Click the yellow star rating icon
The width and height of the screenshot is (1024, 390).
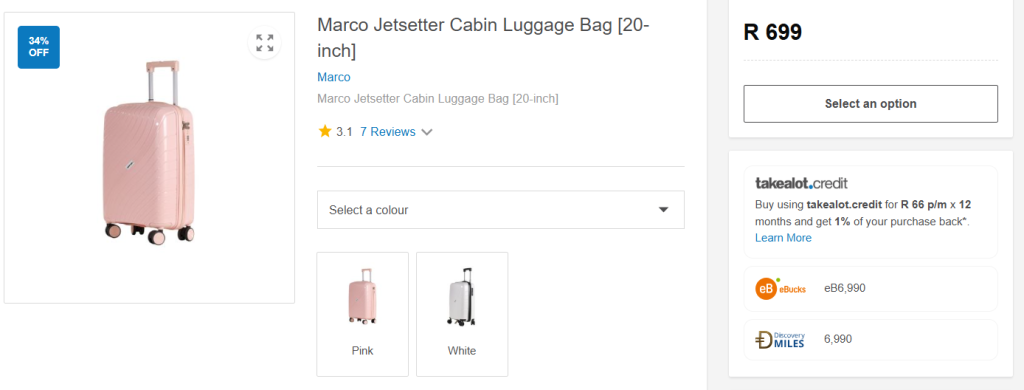(x=325, y=131)
